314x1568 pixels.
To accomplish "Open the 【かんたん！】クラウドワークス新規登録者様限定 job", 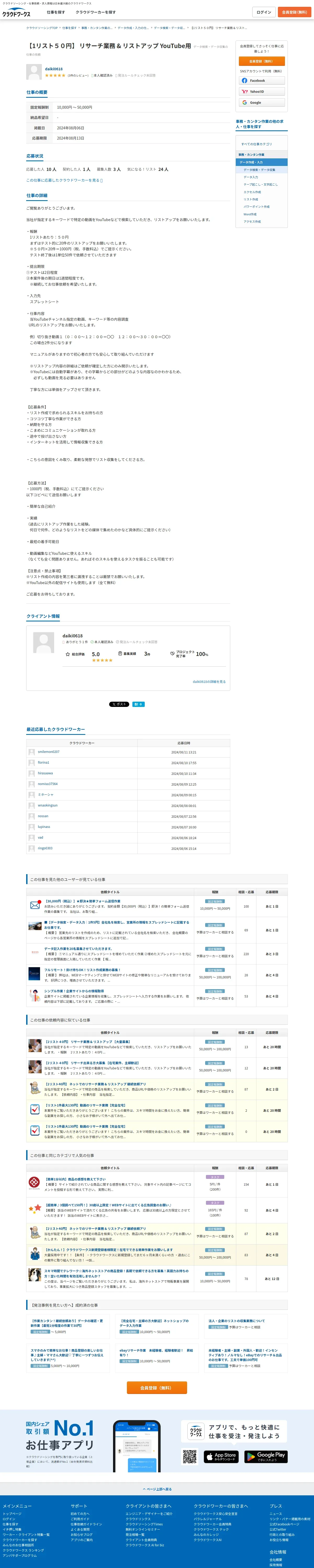I will click(x=109, y=1250).
